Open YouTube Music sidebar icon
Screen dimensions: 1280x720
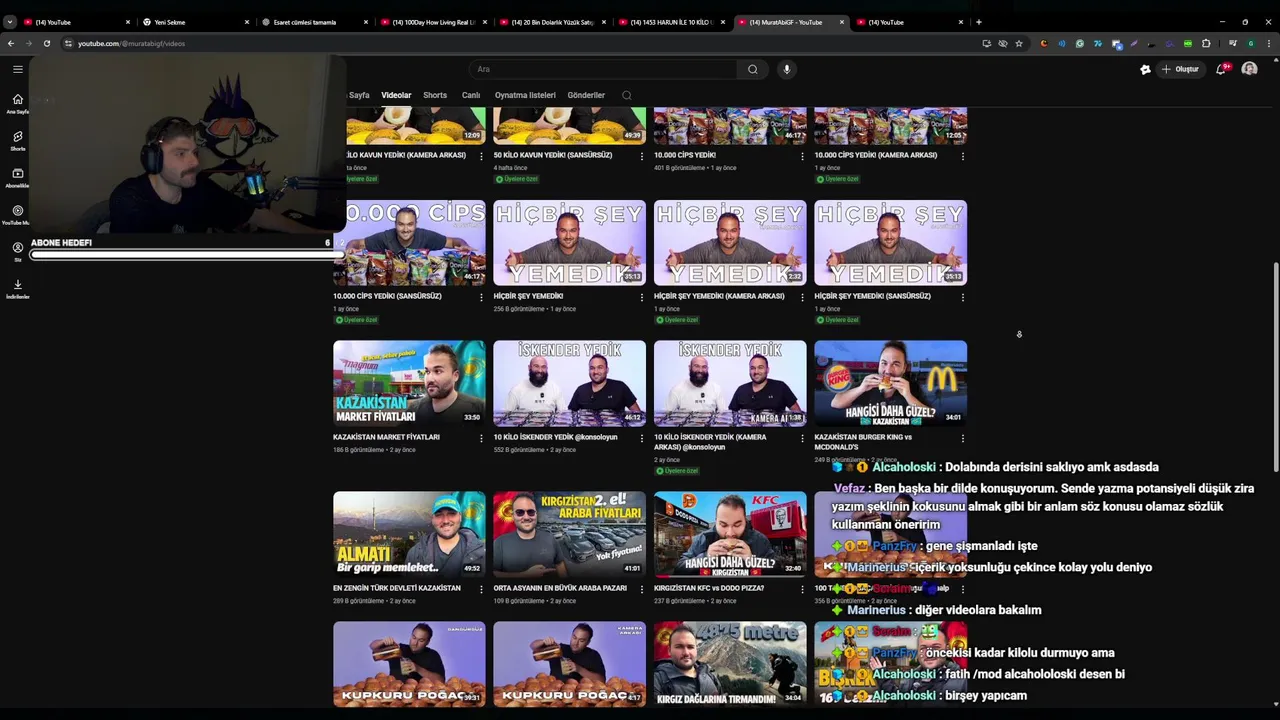coord(17,215)
